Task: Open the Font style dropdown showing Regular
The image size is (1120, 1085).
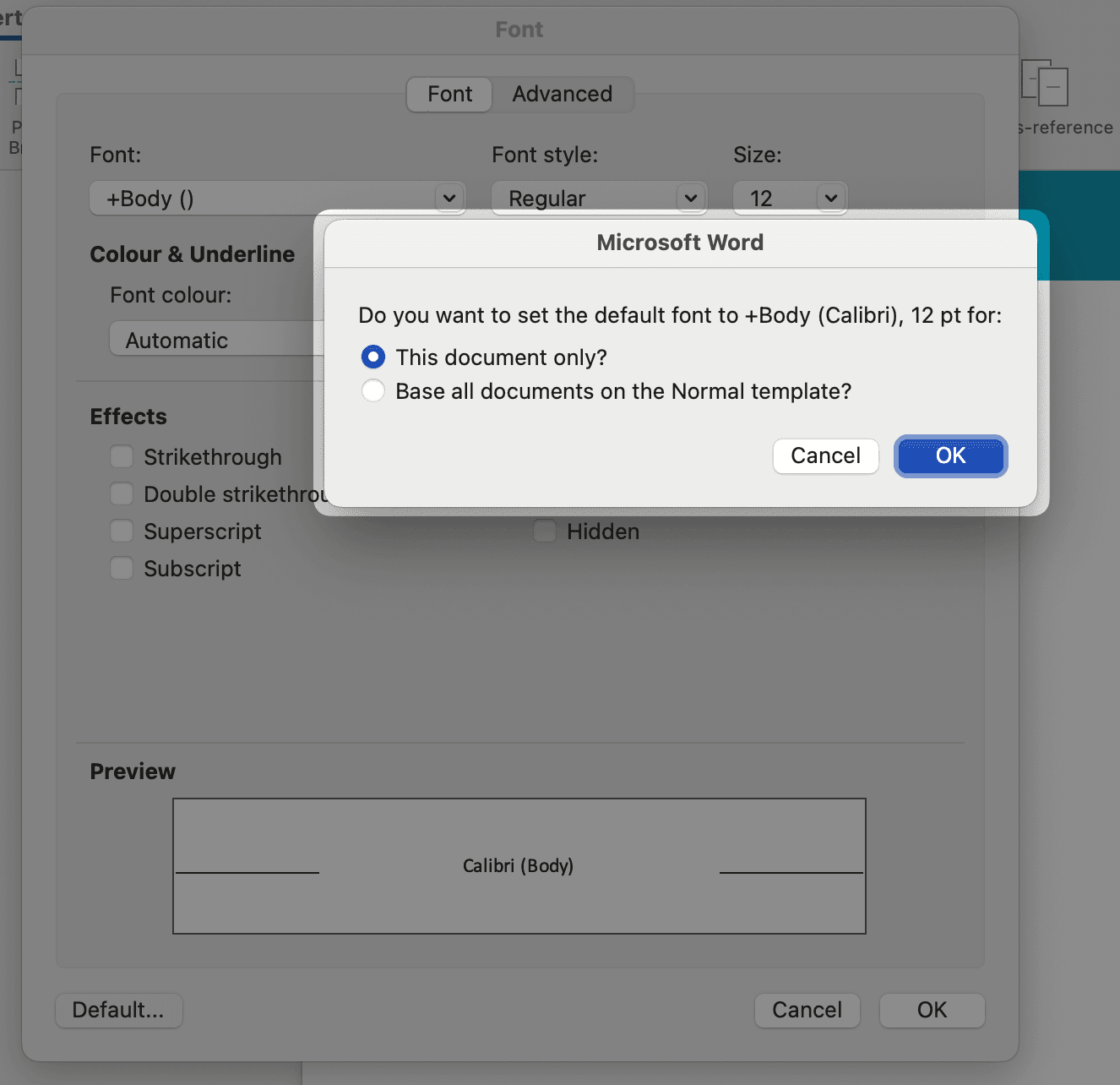Action: [691, 198]
